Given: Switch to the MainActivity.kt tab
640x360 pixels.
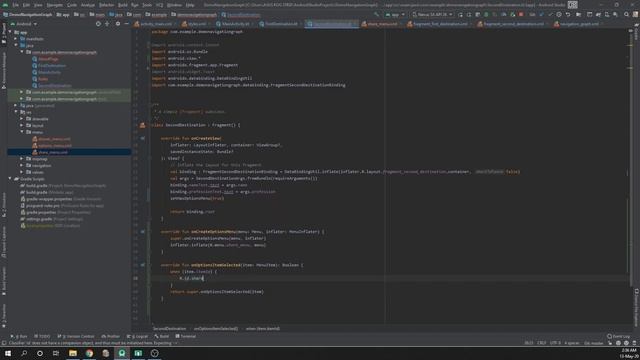Looking at the screenshot, I should (235, 24).
